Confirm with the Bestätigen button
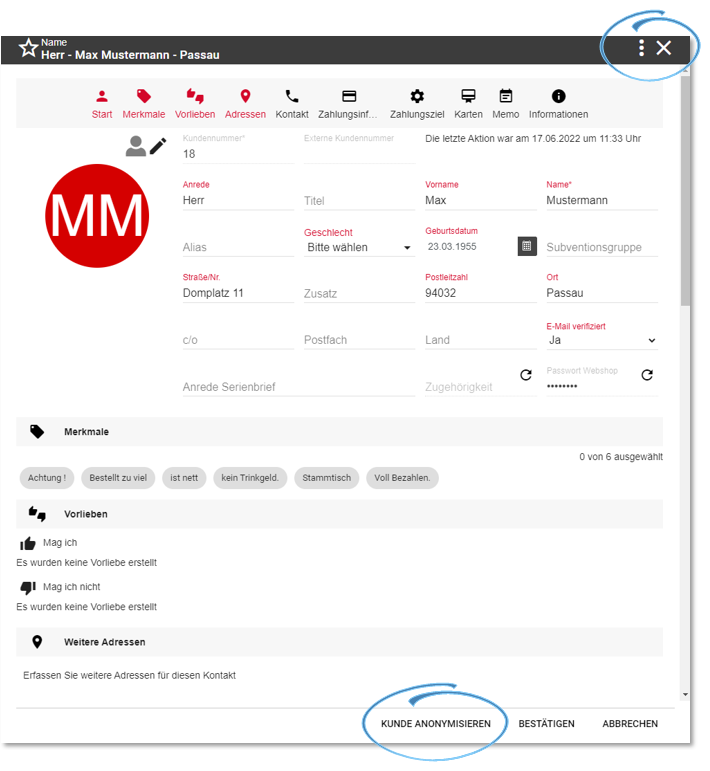 [x=546, y=723]
